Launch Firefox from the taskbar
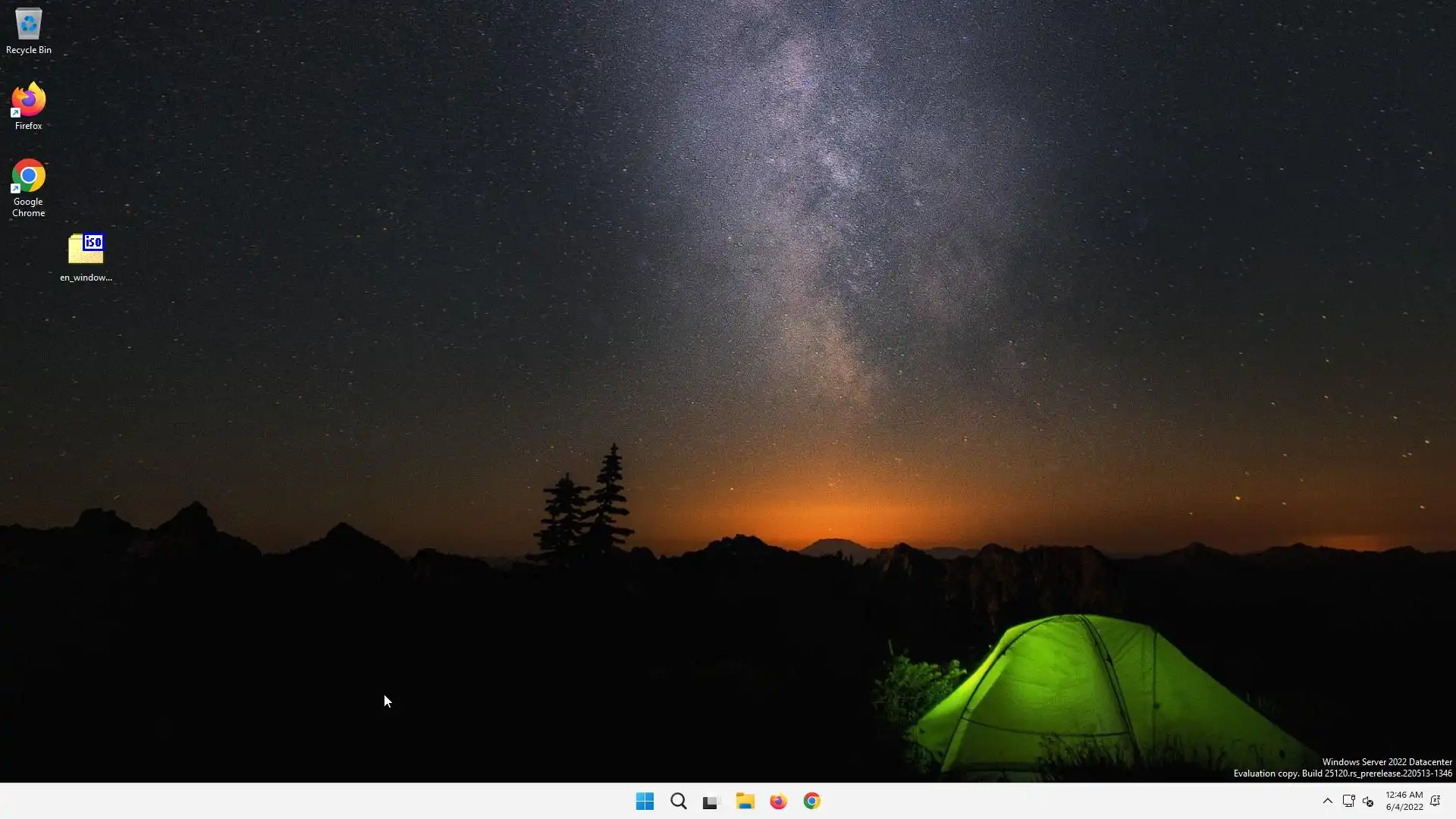This screenshot has width=1456, height=819. [778, 801]
